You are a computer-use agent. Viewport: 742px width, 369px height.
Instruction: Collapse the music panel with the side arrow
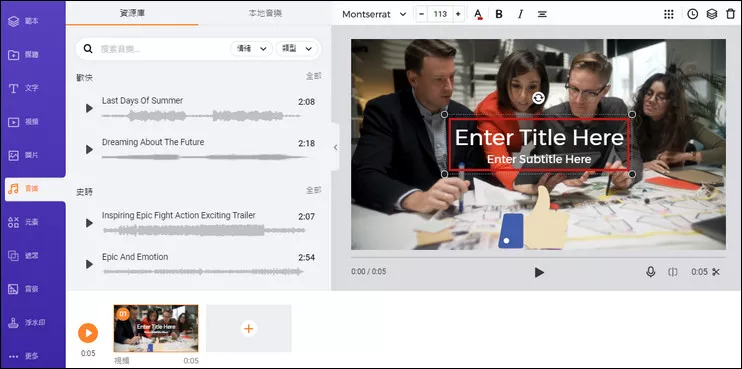point(335,147)
